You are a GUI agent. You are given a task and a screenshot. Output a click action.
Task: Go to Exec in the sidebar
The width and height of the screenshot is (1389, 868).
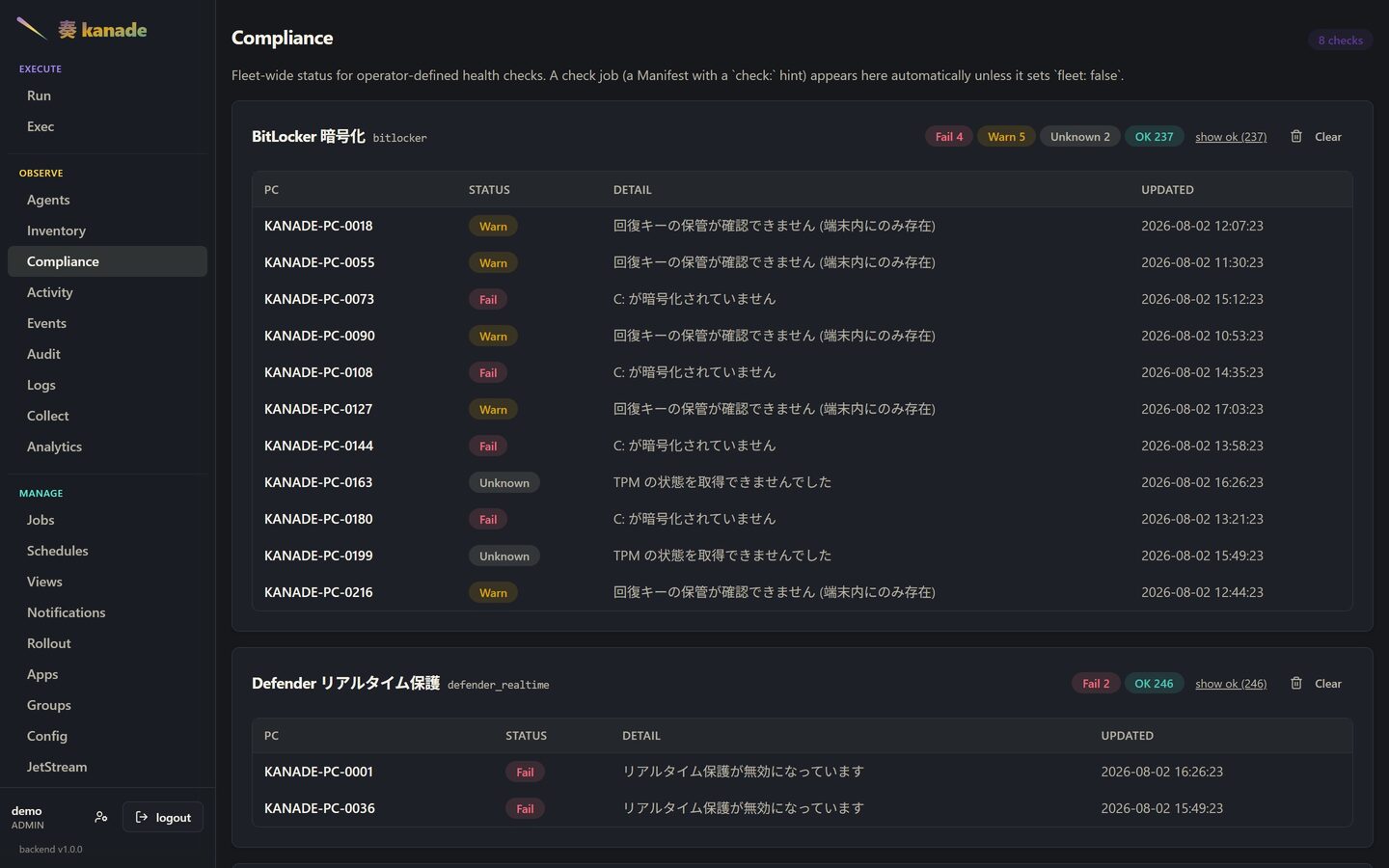pos(107,126)
